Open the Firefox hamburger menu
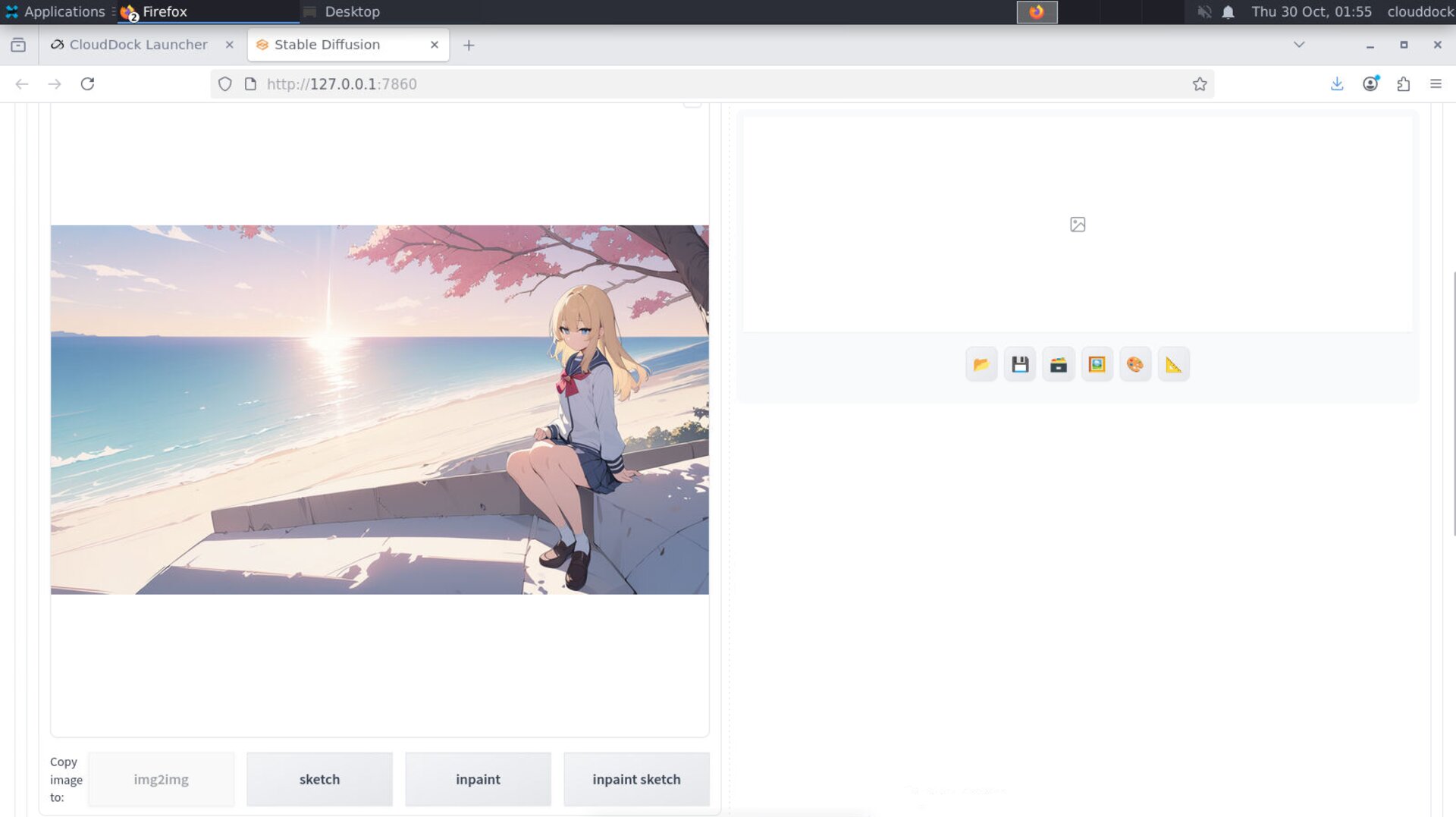The height and width of the screenshot is (817, 1456). (1436, 83)
